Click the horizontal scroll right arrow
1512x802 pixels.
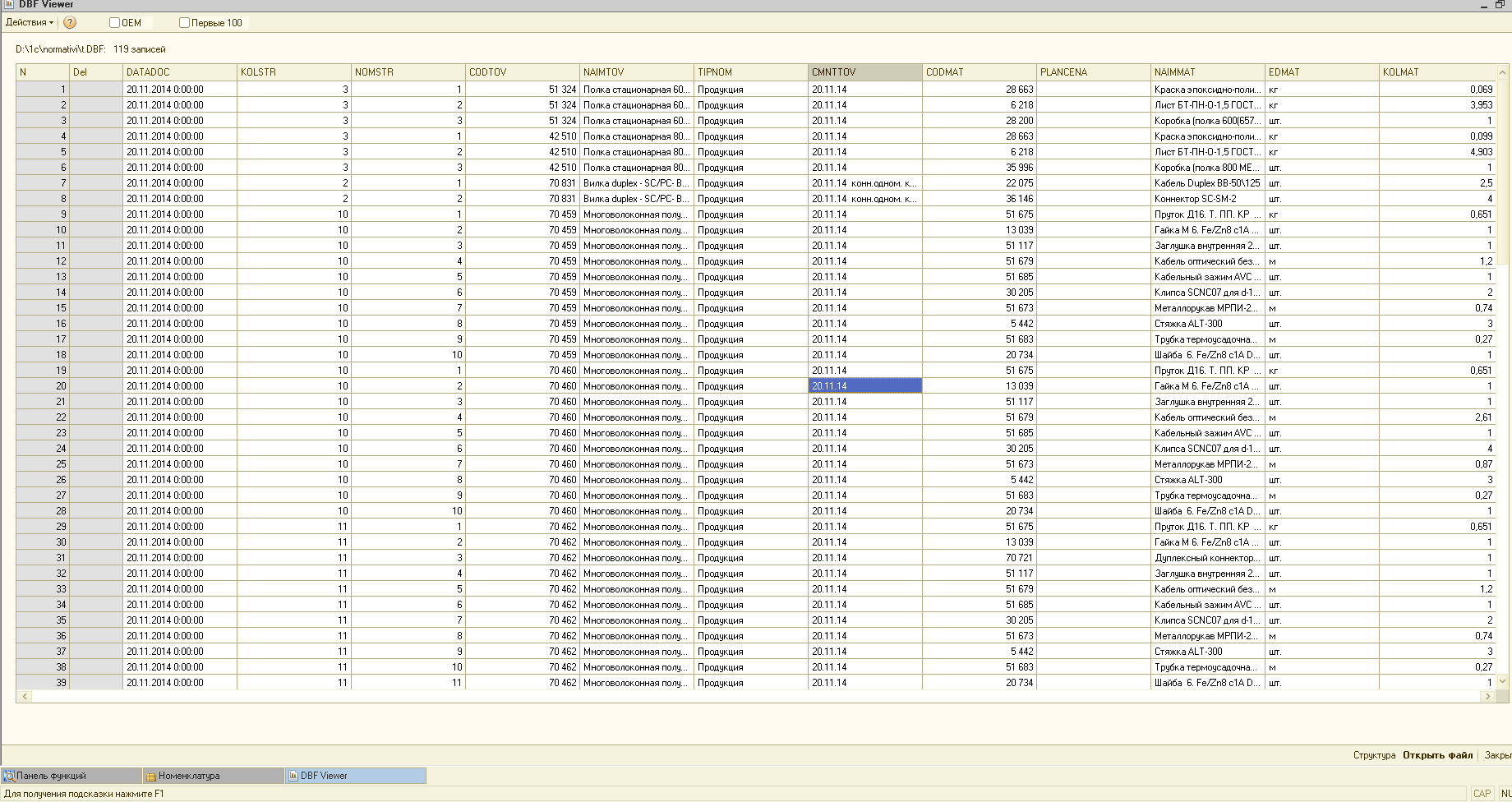1487,697
